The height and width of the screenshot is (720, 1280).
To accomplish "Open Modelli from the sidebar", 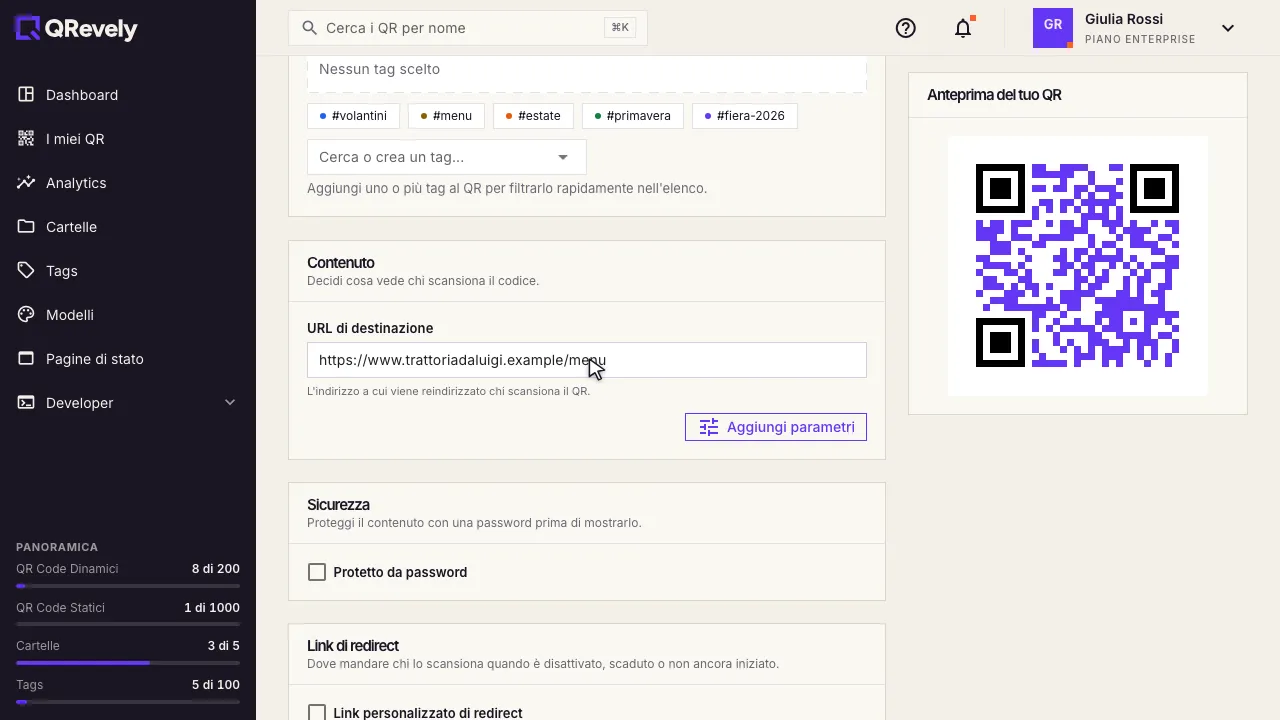I will [128, 315].
